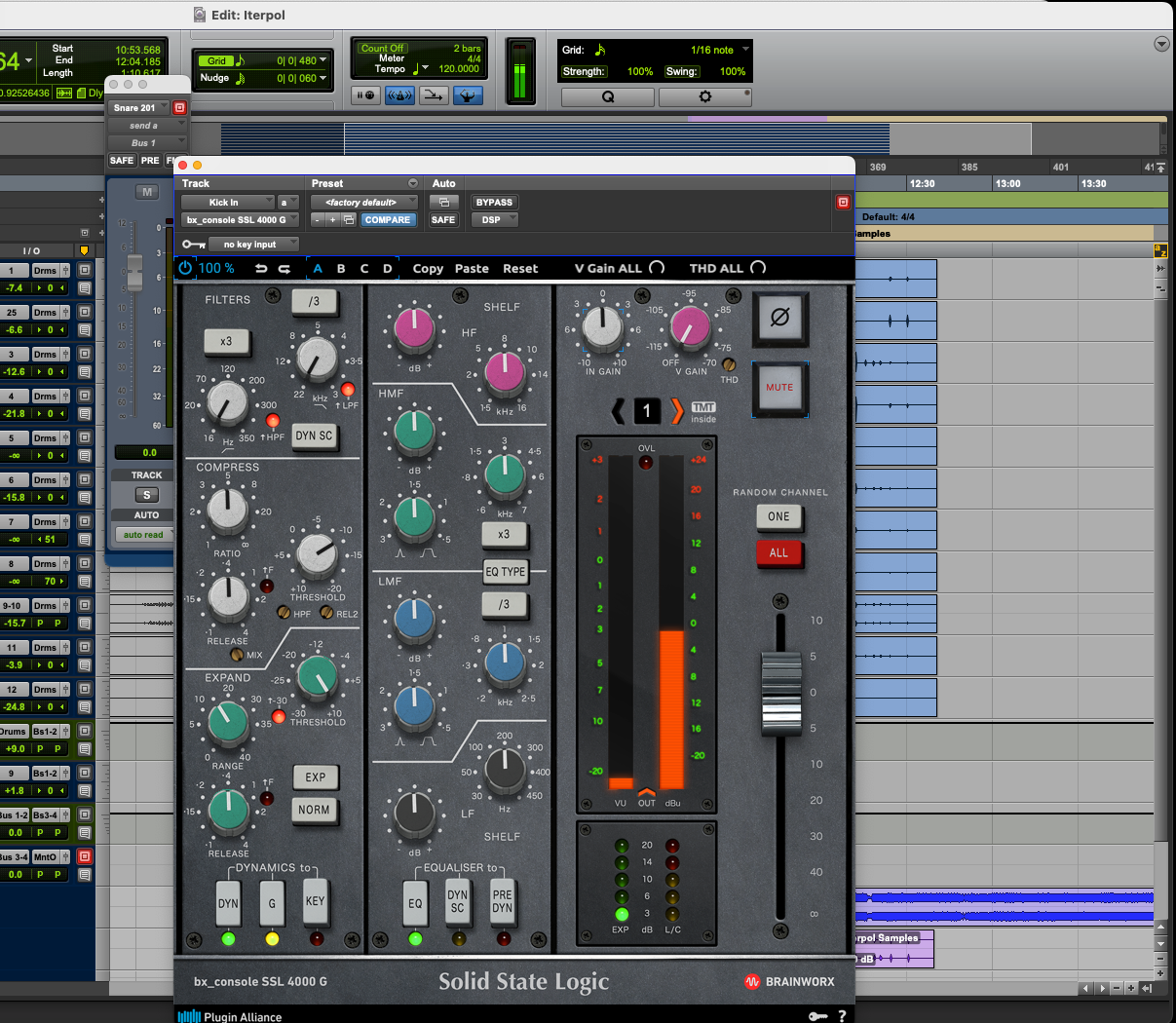
Task: Click the previous preset minus button
Action: (318, 220)
